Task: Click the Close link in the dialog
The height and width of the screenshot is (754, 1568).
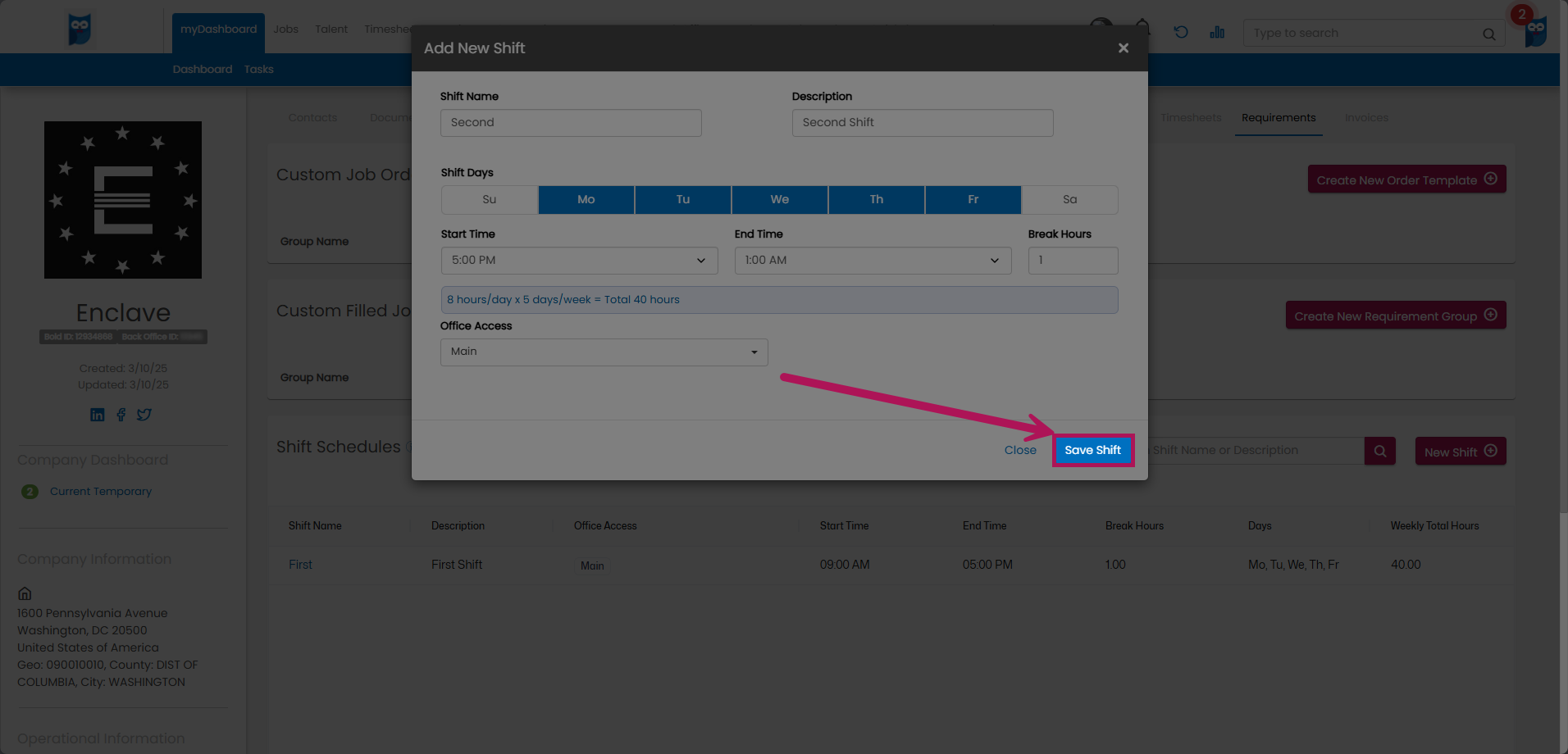Action: [1020, 450]
